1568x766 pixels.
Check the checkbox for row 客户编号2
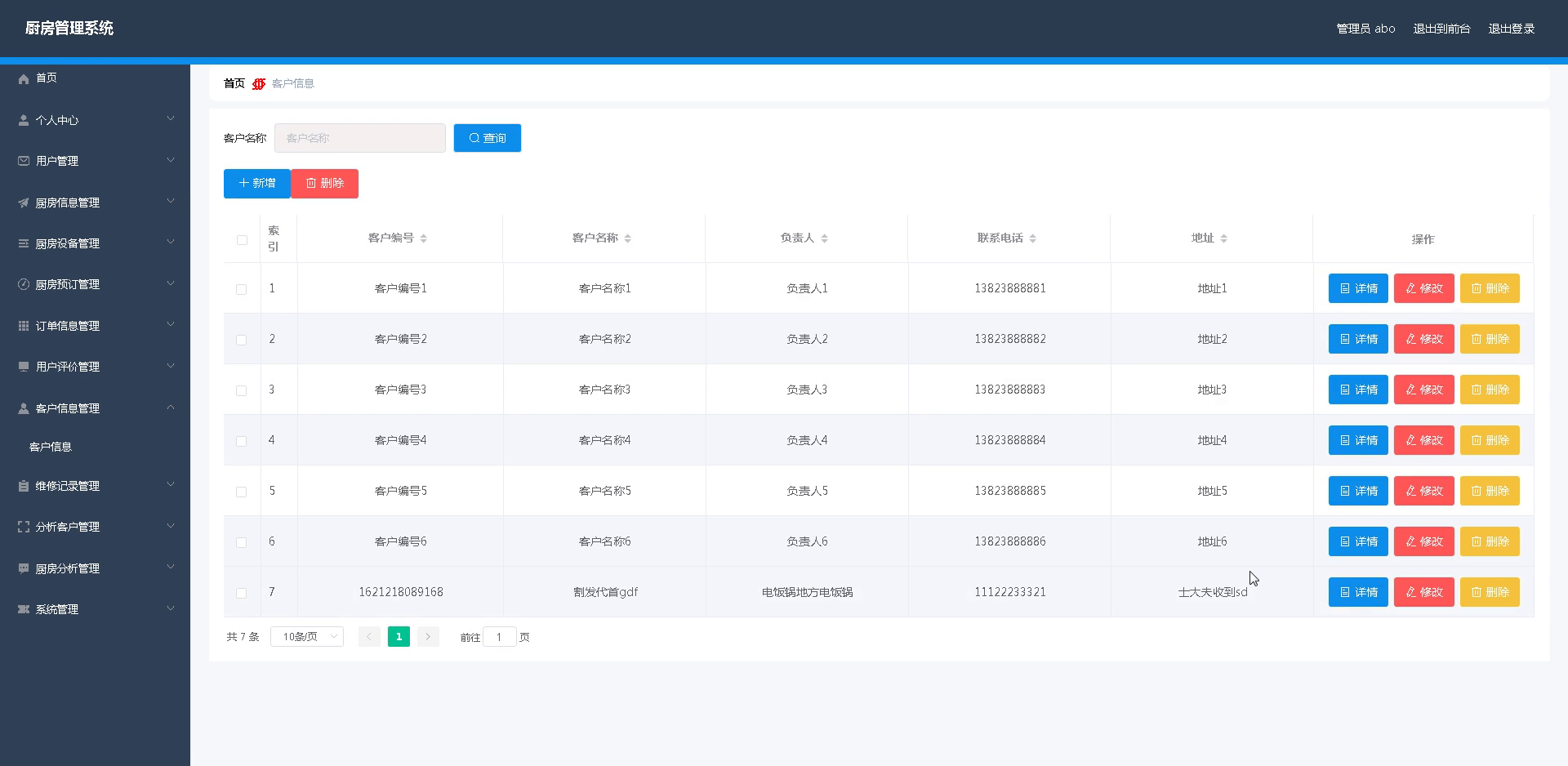(x=241, y=340)
